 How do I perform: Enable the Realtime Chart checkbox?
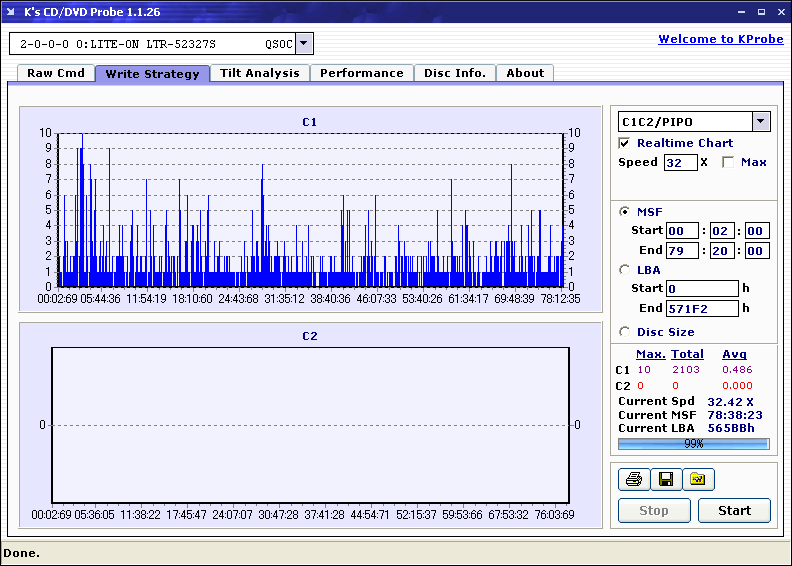pos(625,143)
